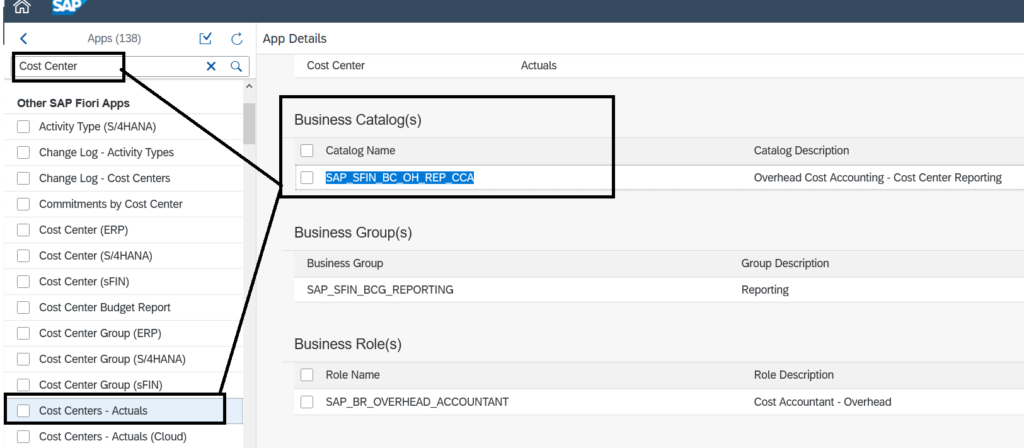Check the Cost Center (ERP) checkbox
This screenshot has width=1024, height=448.
coord(24,230)
